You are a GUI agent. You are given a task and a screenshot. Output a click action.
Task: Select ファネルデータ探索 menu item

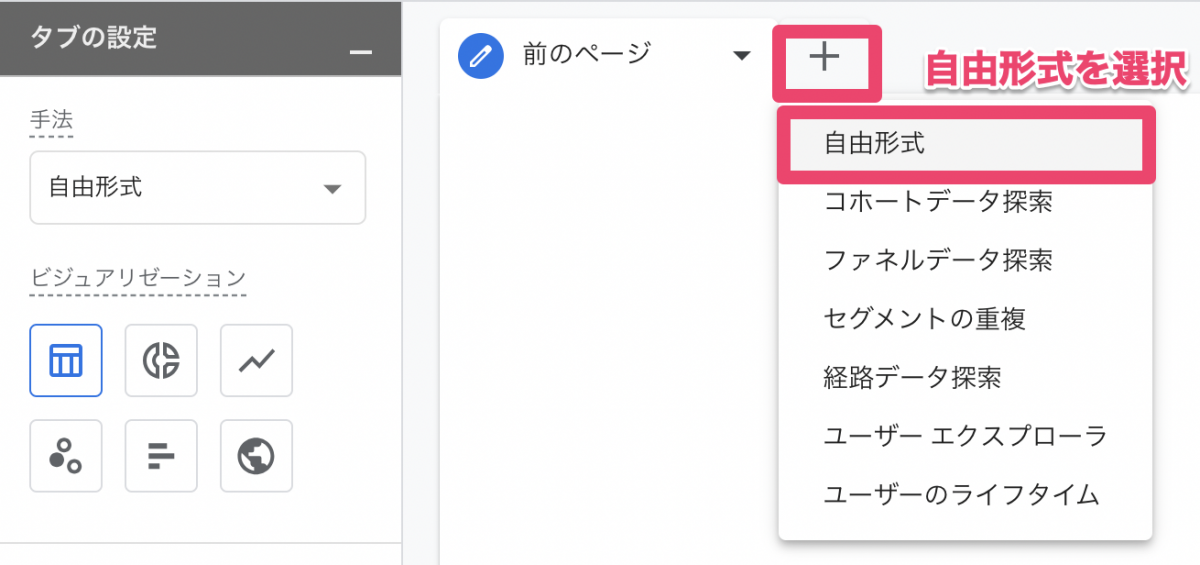(x=937, y=261)
